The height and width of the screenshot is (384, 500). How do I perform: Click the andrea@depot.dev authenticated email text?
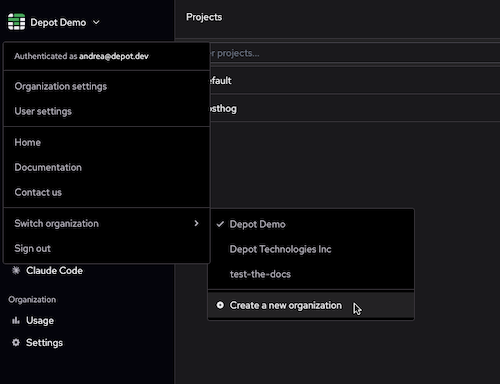tap(114, 56)
